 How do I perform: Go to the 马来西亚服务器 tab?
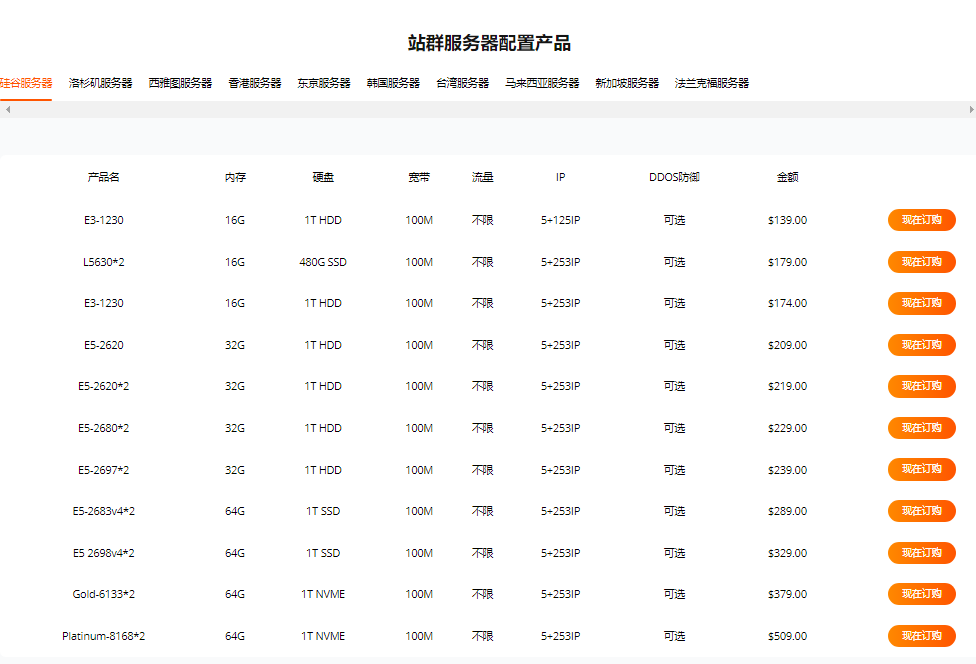542,83
